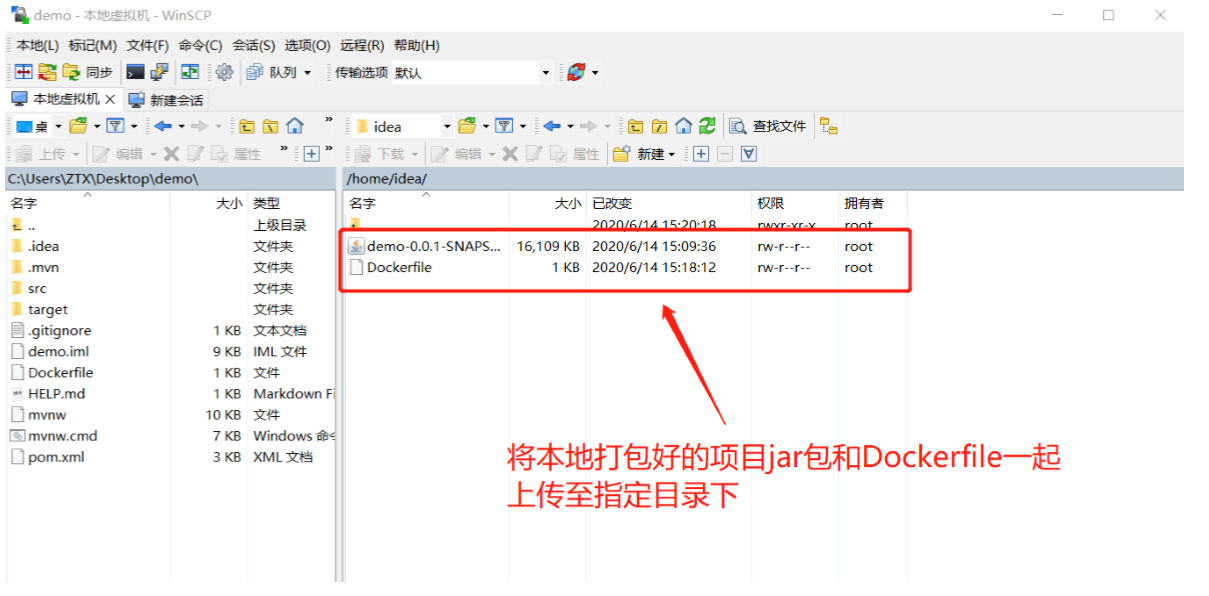Viewport: 1209px width, 596px height.
Task: Open the filter icon in the remote panel
Action: [x=505, y=126]
